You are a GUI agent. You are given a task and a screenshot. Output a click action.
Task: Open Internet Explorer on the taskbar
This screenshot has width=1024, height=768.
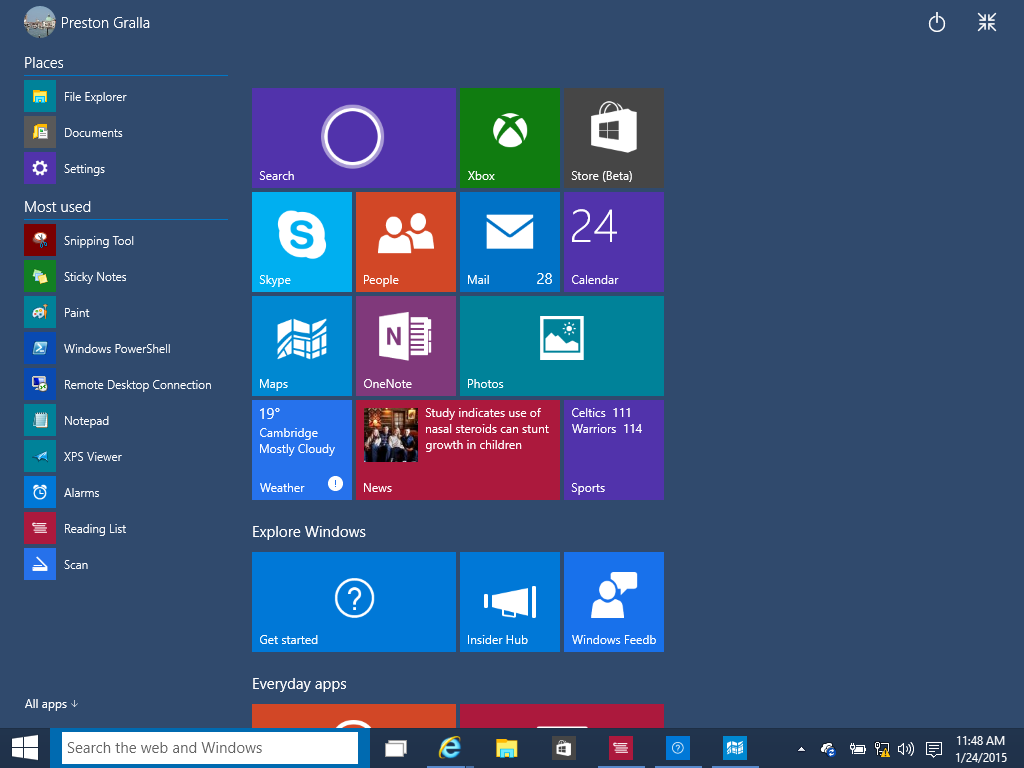(x=450, y=748)
